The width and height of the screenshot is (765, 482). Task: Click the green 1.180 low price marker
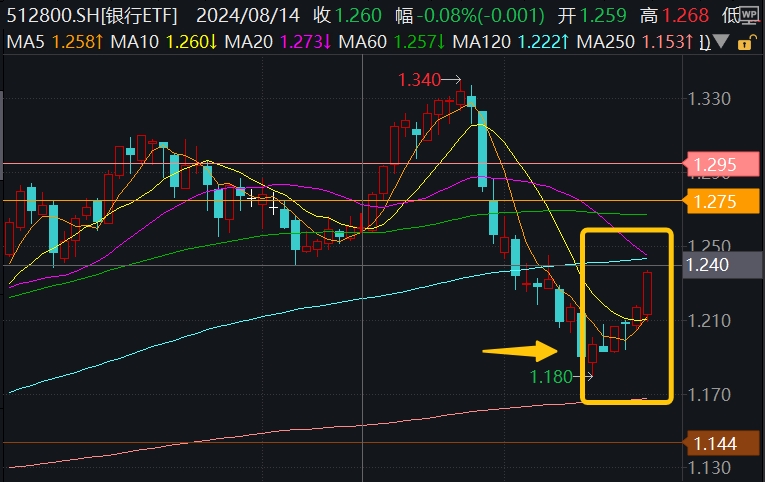click(550, 377)
